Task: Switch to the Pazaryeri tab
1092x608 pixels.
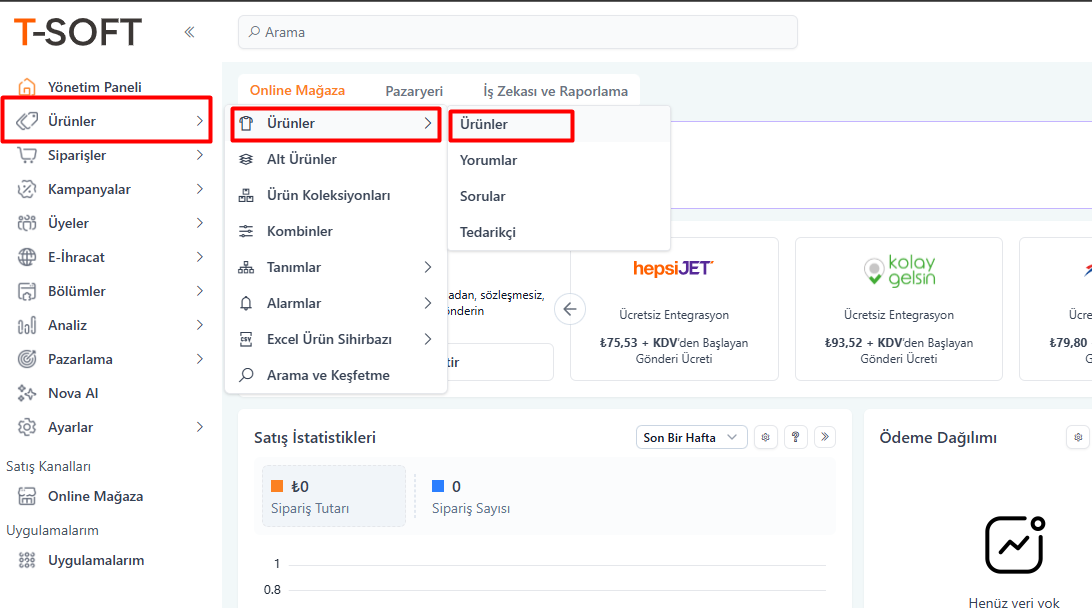Action: tap(414, 91)
